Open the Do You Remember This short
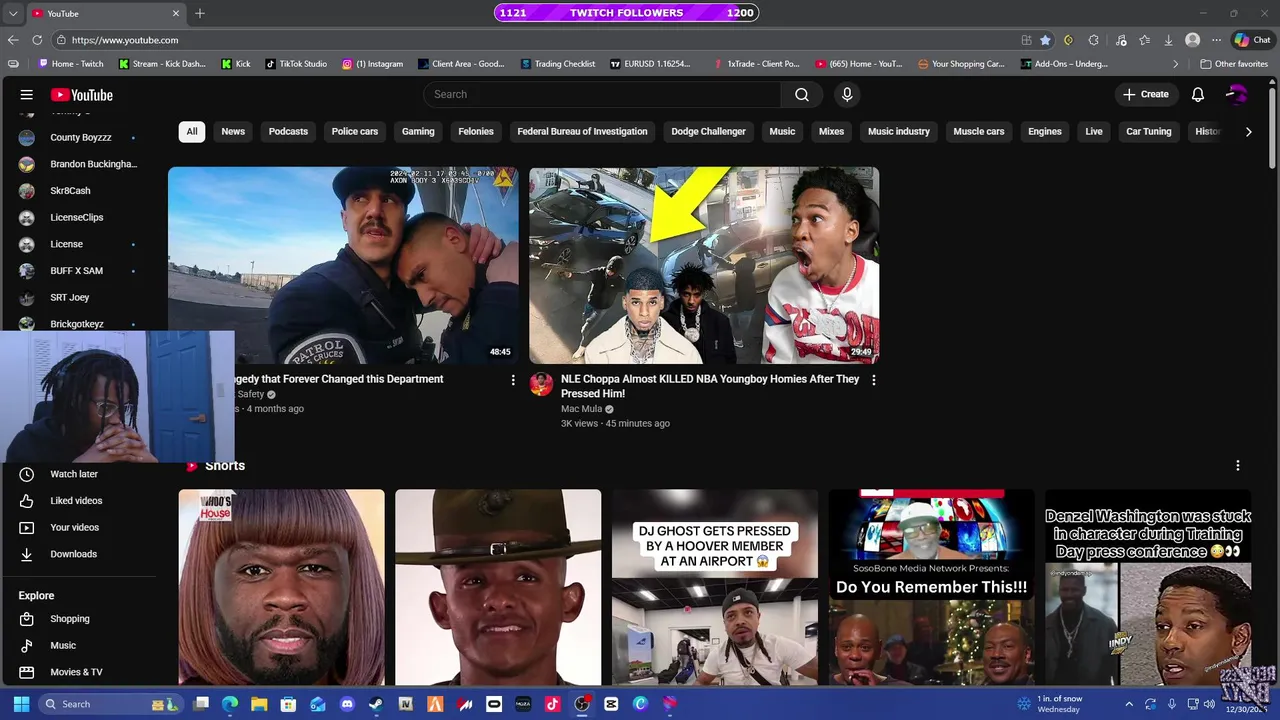 [x=931, y=587]
